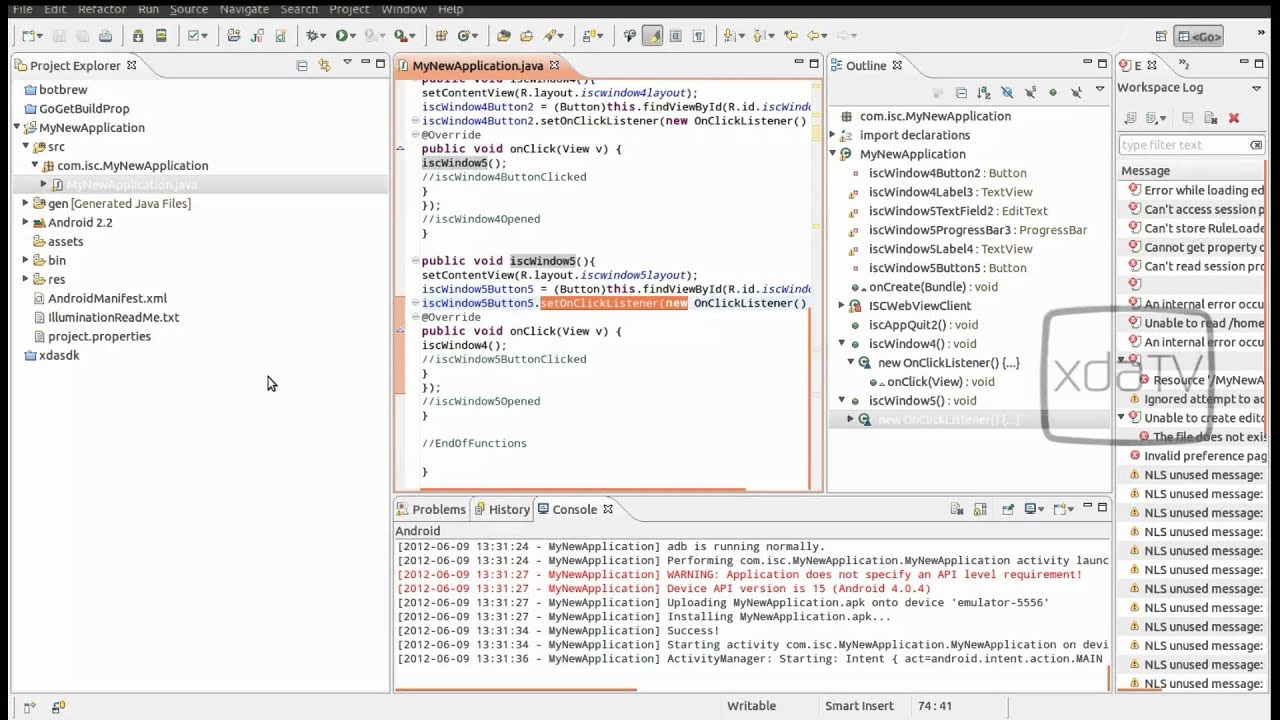1280x720 pixels.
Task: Click Clear Console icon
Action: click(x=957, y=509)
